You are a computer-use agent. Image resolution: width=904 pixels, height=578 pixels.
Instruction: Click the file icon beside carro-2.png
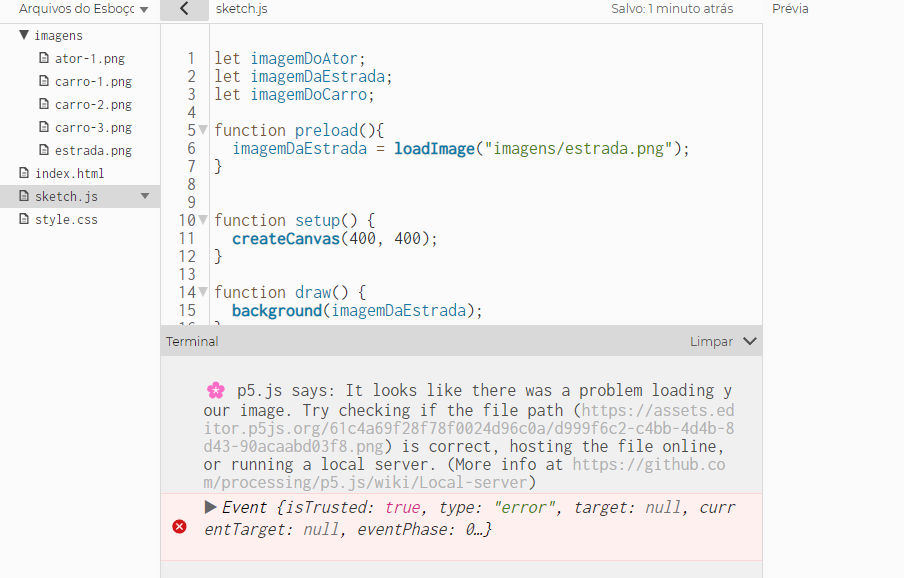coord(44,104)
